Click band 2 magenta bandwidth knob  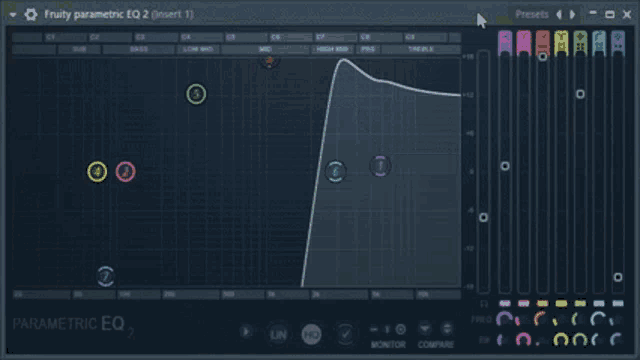(x=523, y=340)
